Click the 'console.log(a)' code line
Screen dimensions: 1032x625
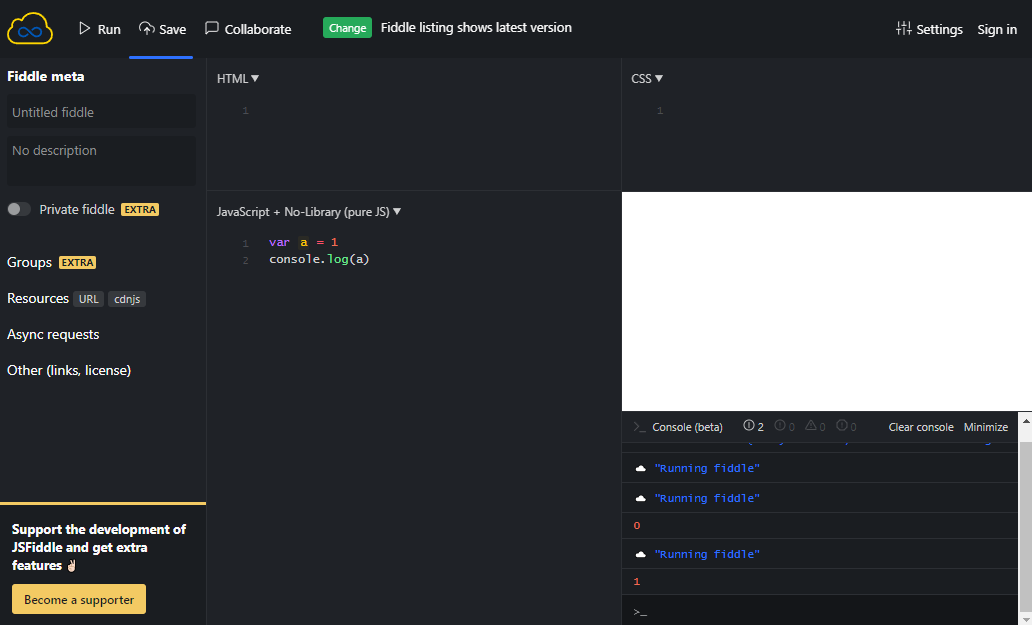click(319, 259)
